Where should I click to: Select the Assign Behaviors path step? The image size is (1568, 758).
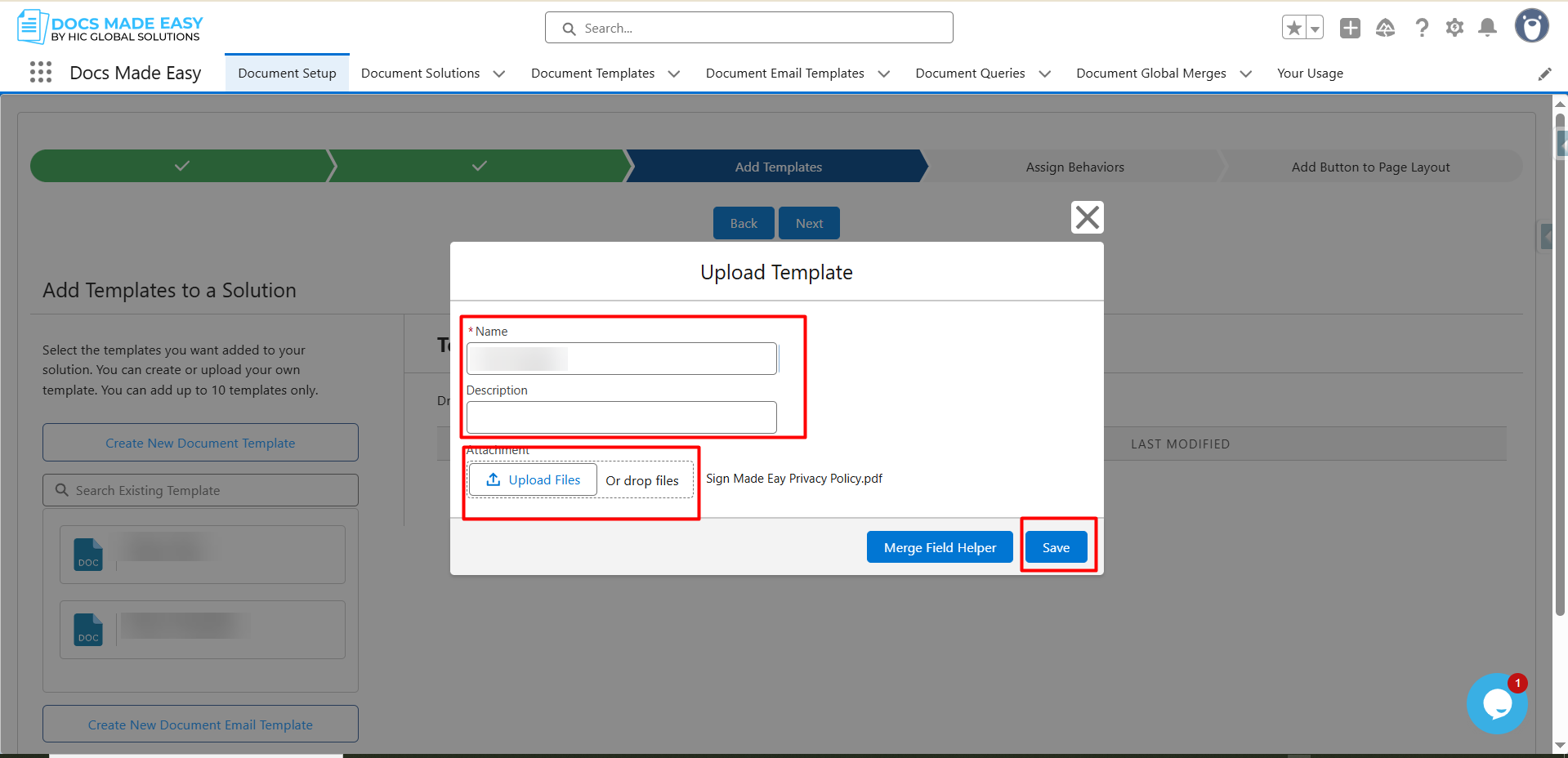[1075, 167]
